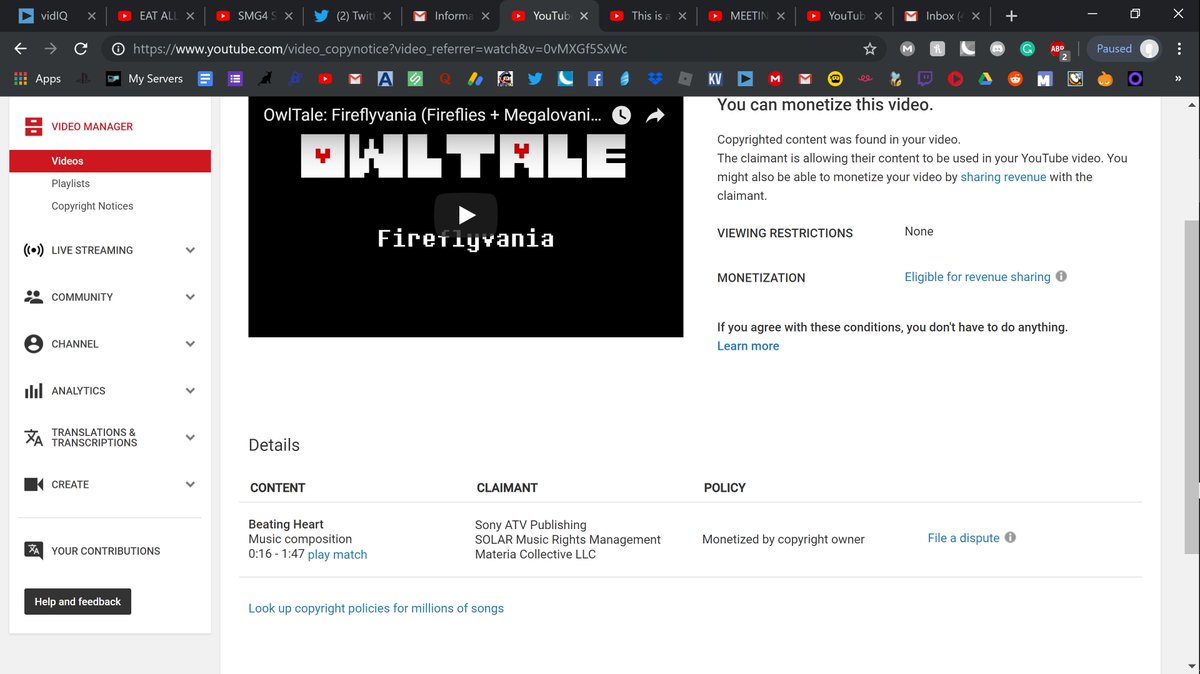Open the PlayStation bookmark icon
Viewport: 1200px width, 674px height.
(x=83, y=78)
